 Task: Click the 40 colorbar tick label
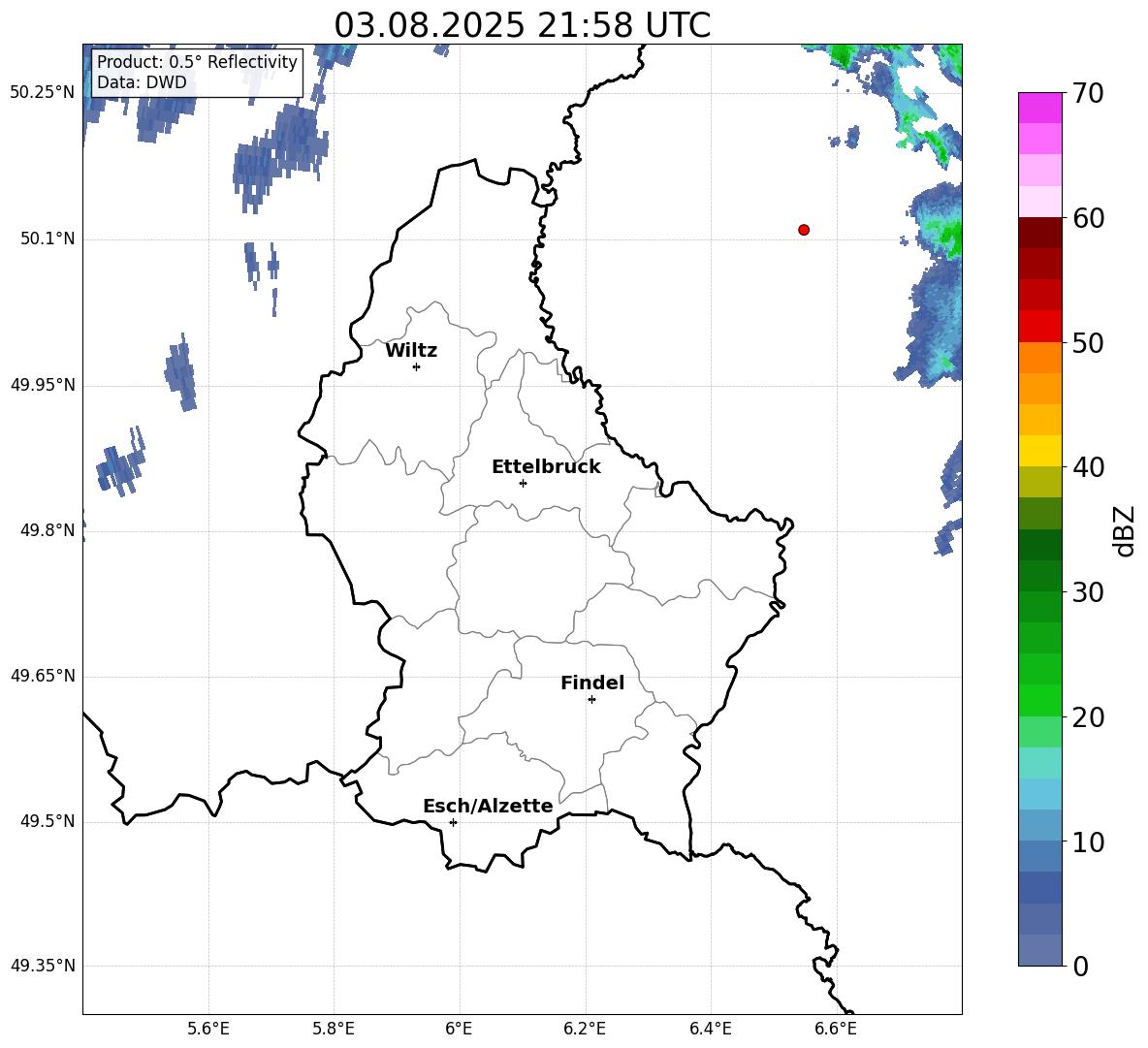point(1088,467)
